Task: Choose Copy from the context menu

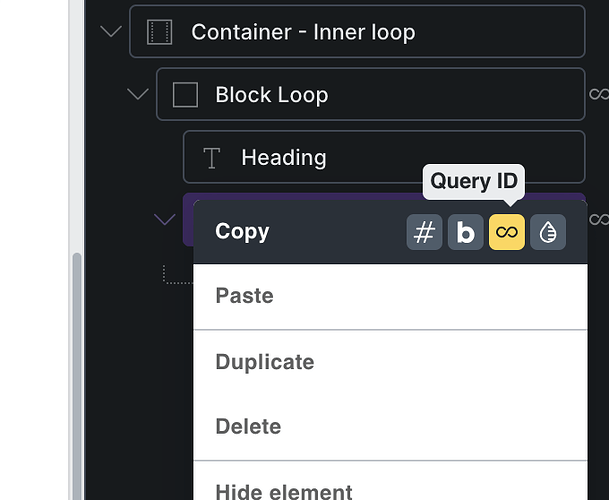Action: coord(242,232)
